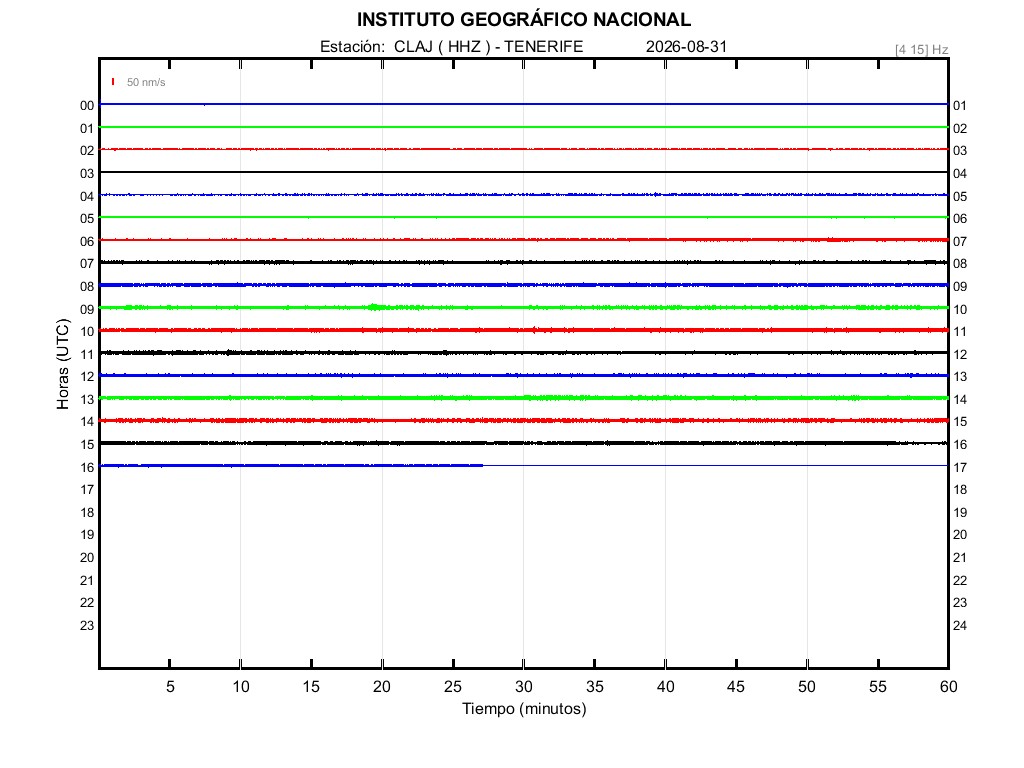The image size is (1024, 768).
Task: Click the event burst on the 09 trace
Action: 374,307
